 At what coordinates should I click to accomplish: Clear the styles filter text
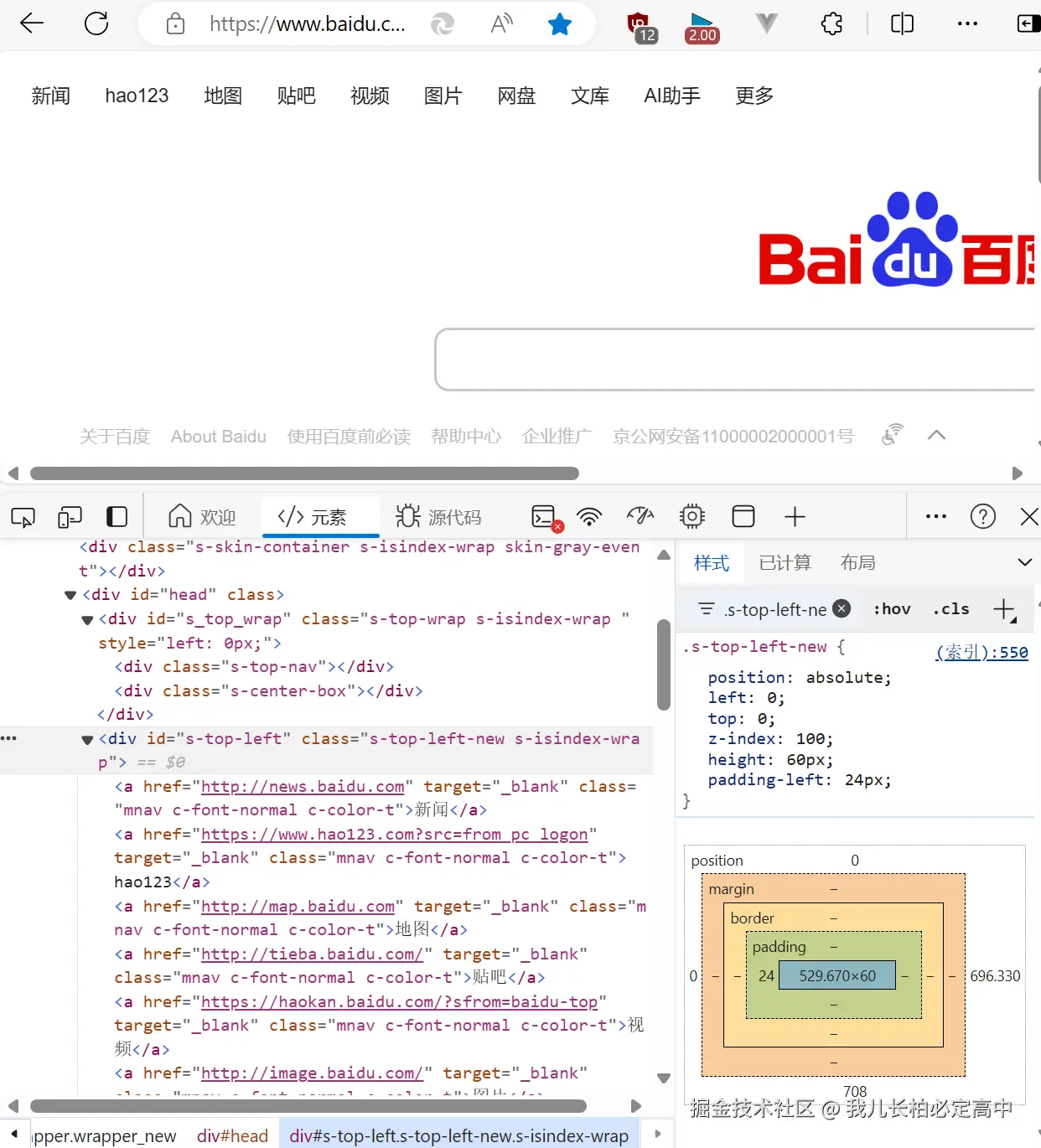tap(842, 608)
